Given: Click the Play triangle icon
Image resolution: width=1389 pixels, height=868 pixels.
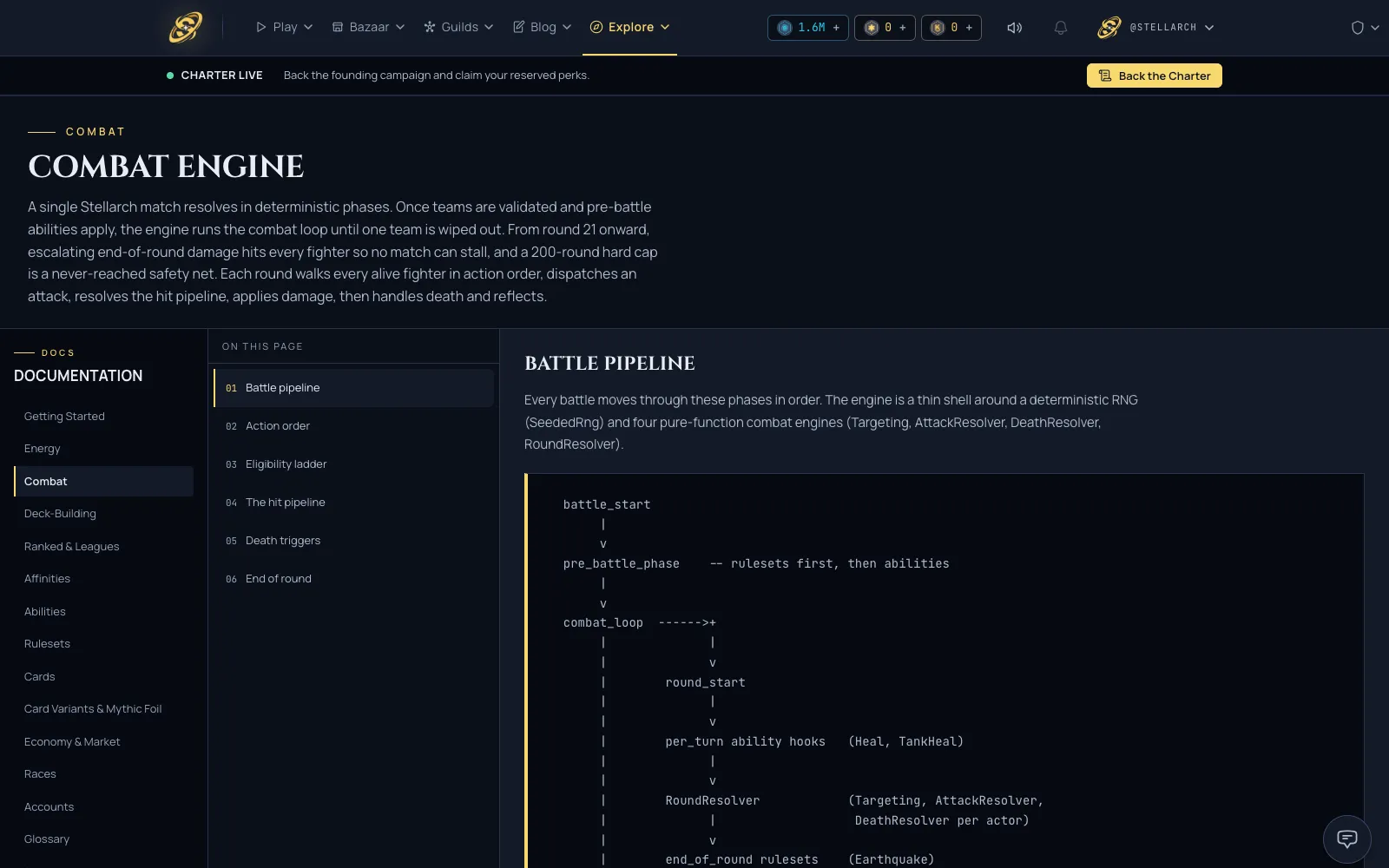Looking at the screenshot, I should tap(260, 27).
